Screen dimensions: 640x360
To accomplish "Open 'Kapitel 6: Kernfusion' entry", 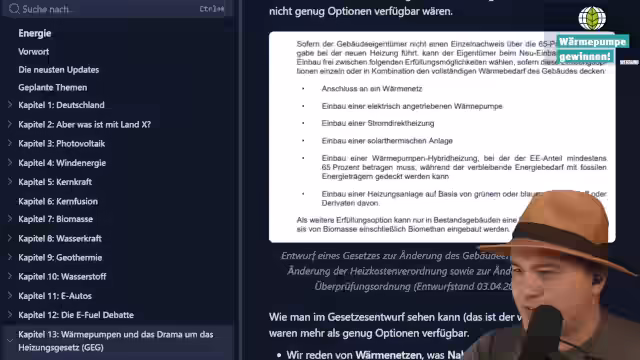I will (x=58, y=201).
